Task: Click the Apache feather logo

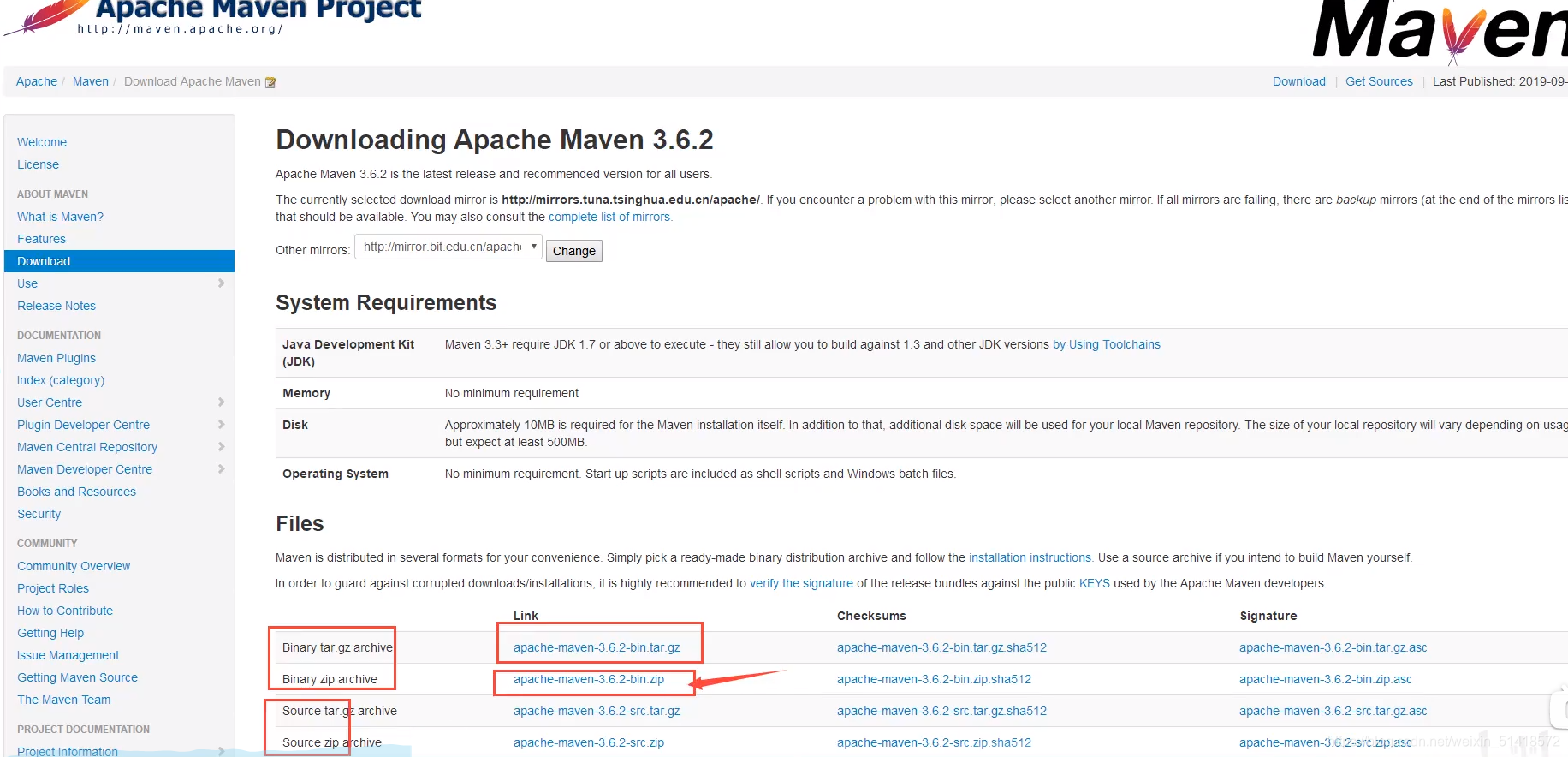Action: (x=47, y=16)
